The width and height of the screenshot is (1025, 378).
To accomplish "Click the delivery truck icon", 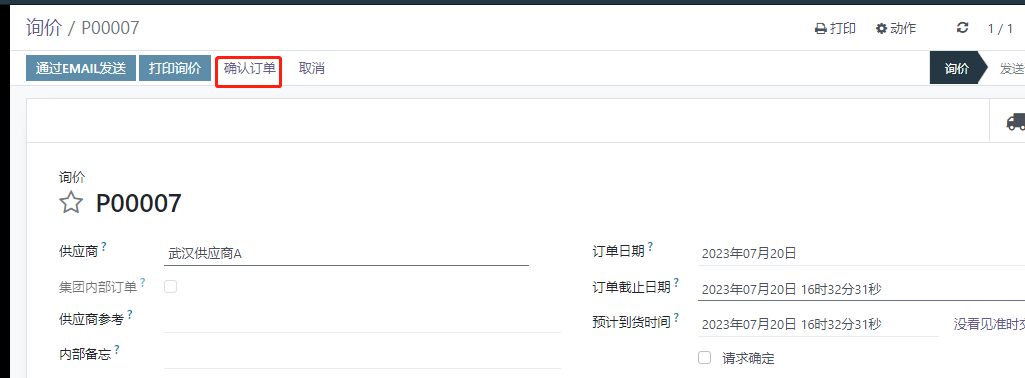I will coord(1015,121).
